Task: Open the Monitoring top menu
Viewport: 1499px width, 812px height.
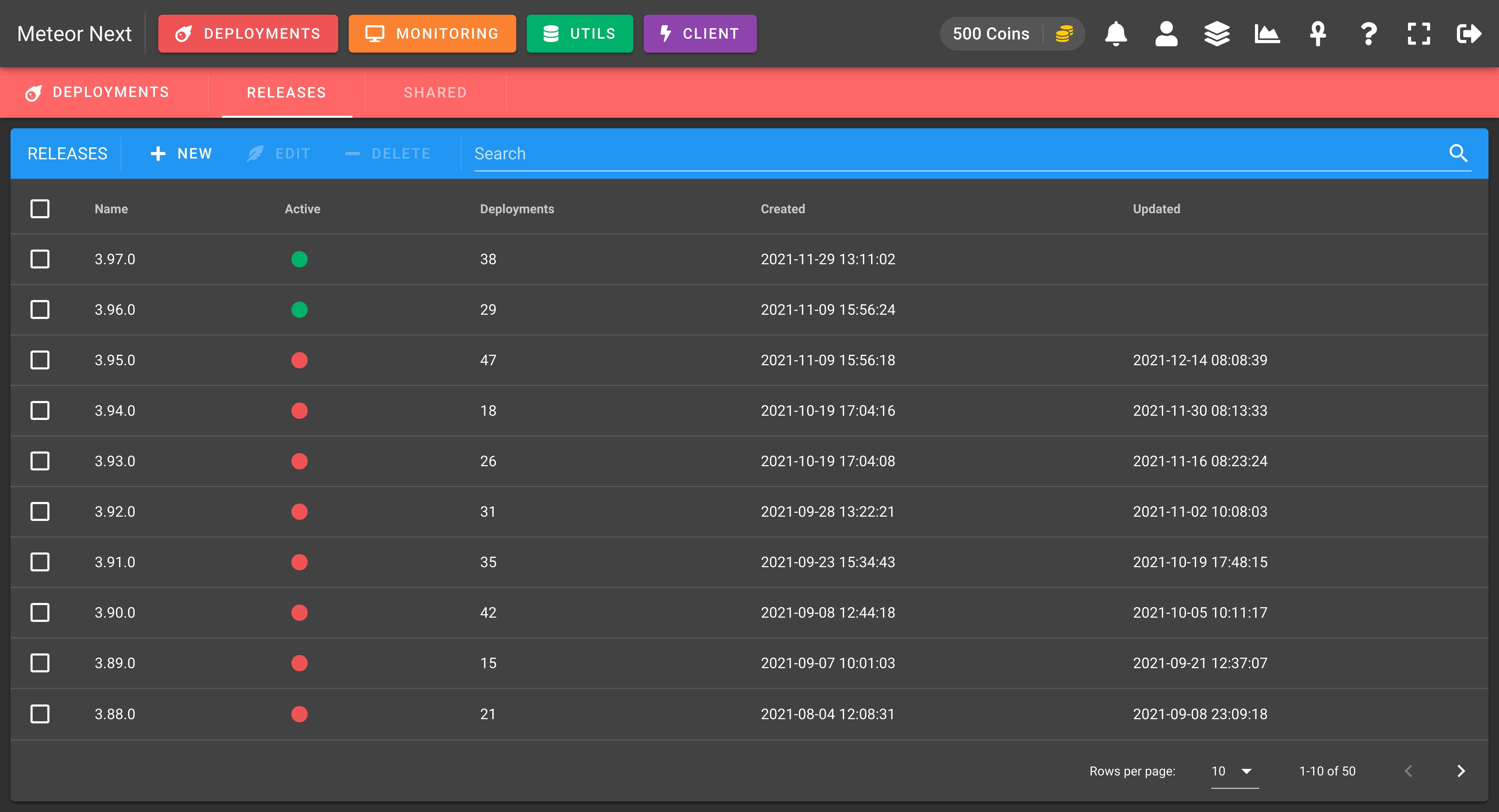Action: [x=432, y=34]
